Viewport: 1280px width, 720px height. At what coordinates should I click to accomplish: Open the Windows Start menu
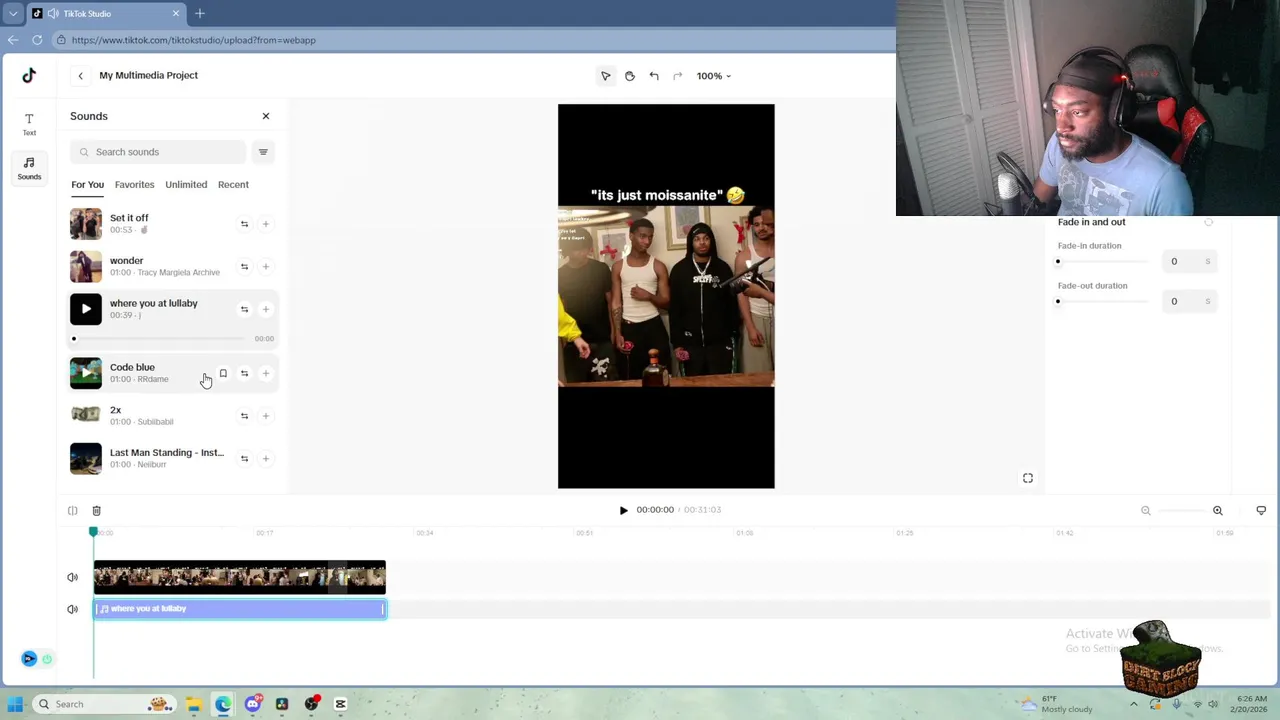click(14, 704)
